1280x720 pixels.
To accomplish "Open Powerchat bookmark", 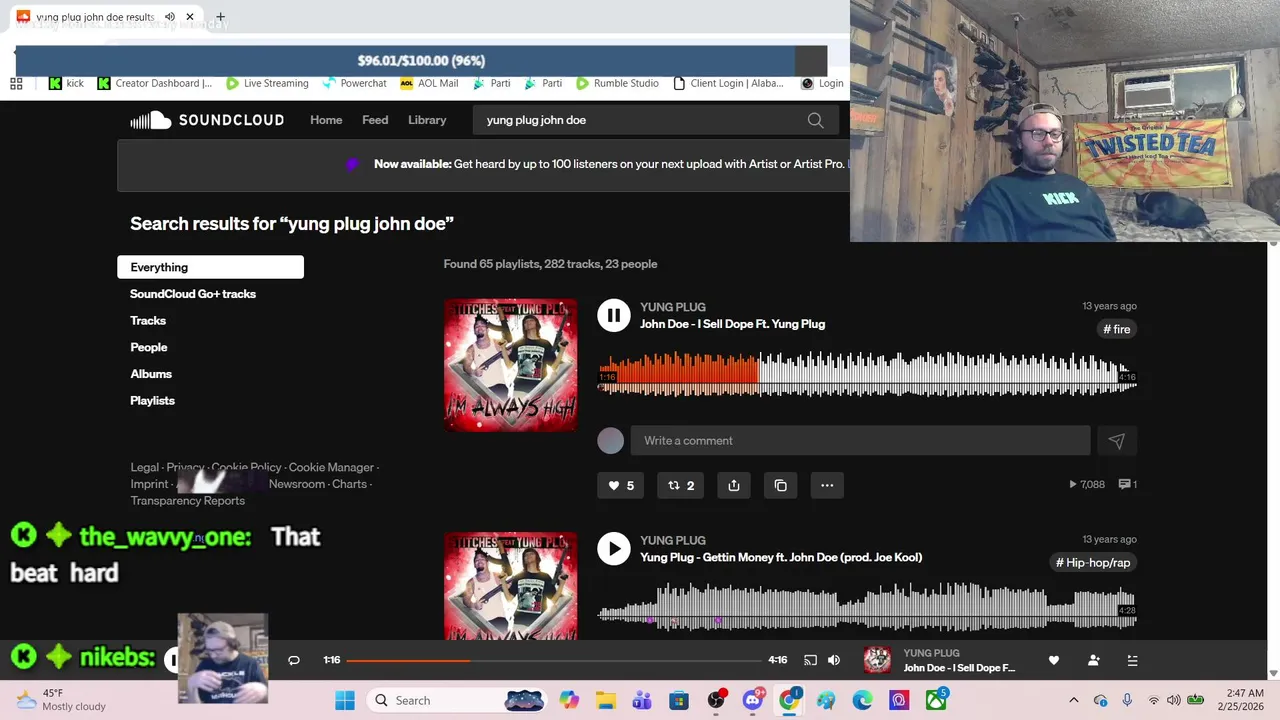I will 354,83.
